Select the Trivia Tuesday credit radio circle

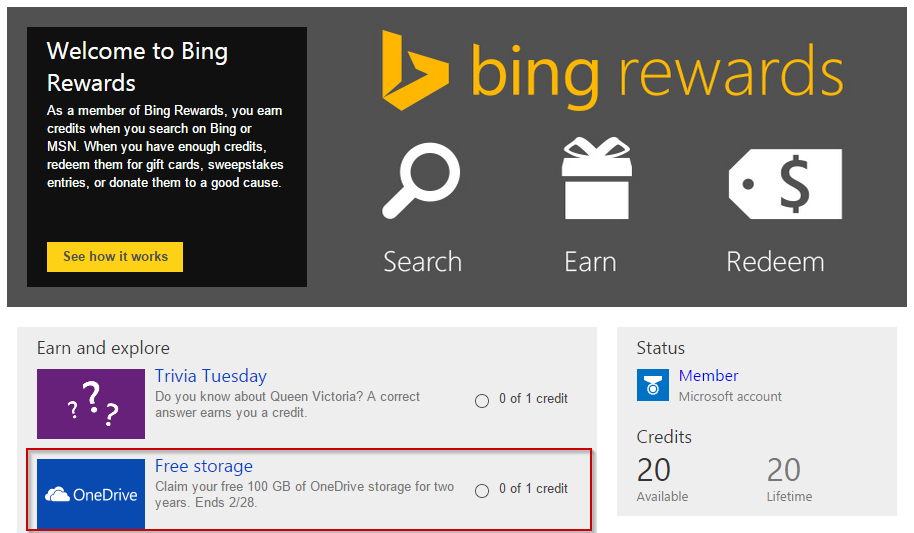pos(482,401)
